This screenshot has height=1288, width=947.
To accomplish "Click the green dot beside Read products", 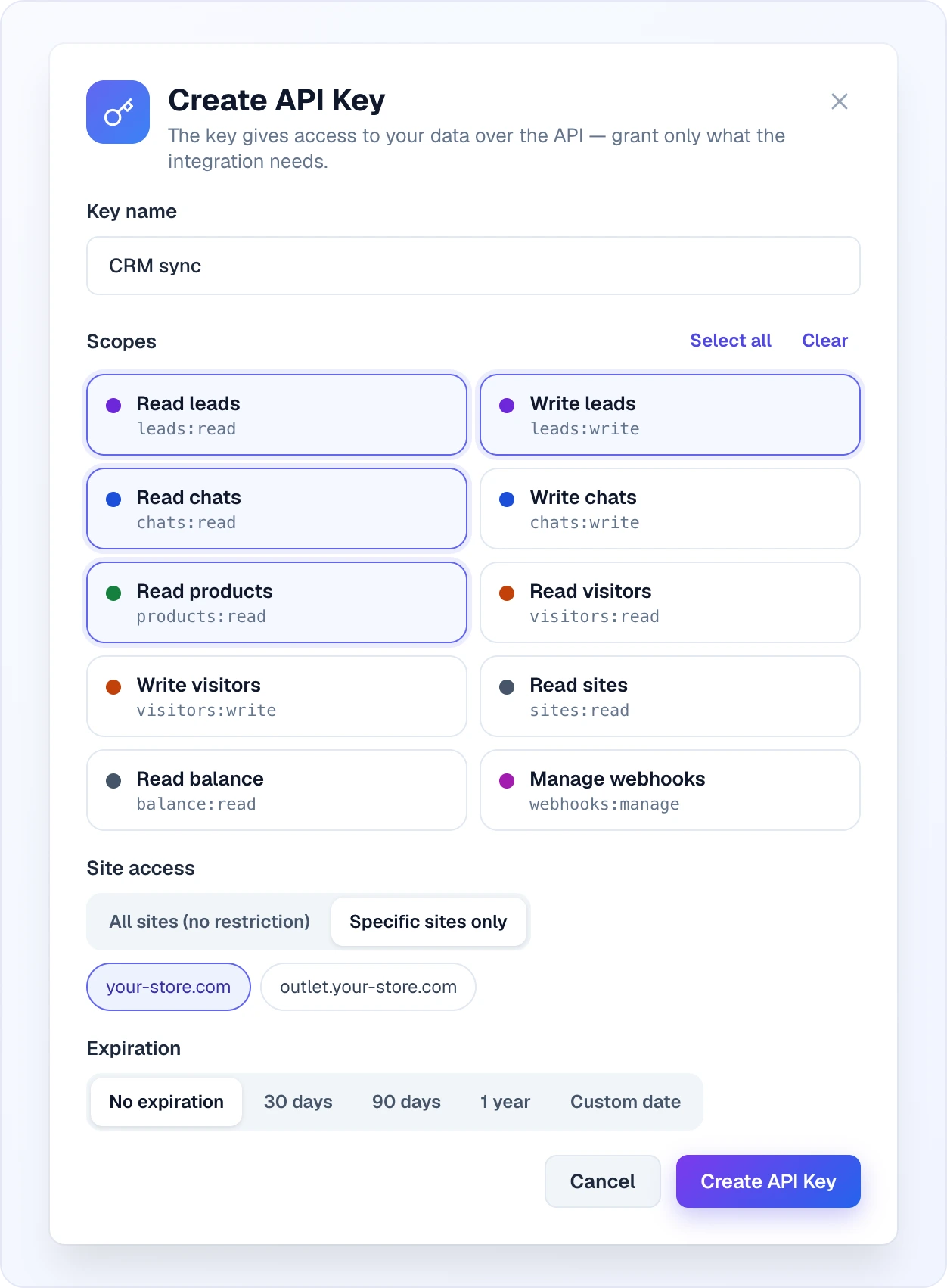I will pos(113,593).
